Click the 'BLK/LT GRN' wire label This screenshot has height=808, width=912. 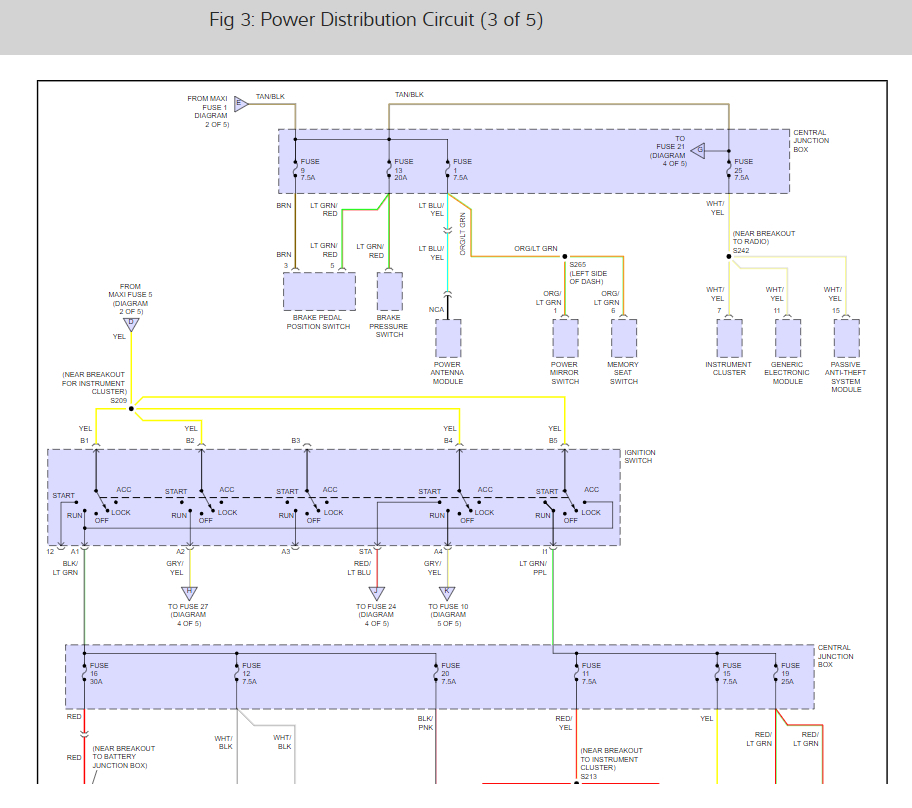(65, 568)
